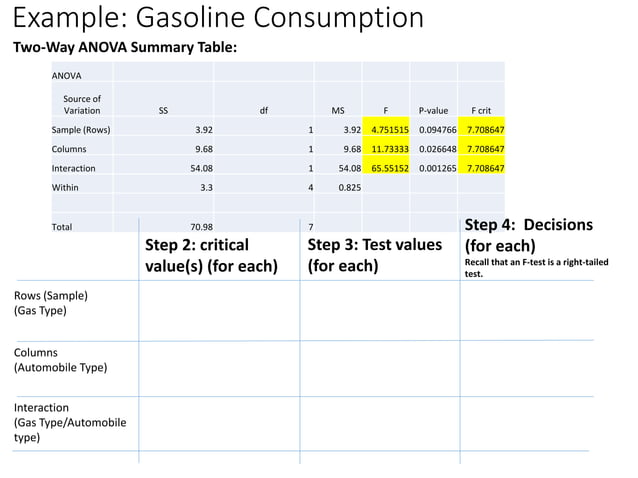Select the Interaction Gas Type/Automobile type label
638x478 pixels.
(70, 423)
